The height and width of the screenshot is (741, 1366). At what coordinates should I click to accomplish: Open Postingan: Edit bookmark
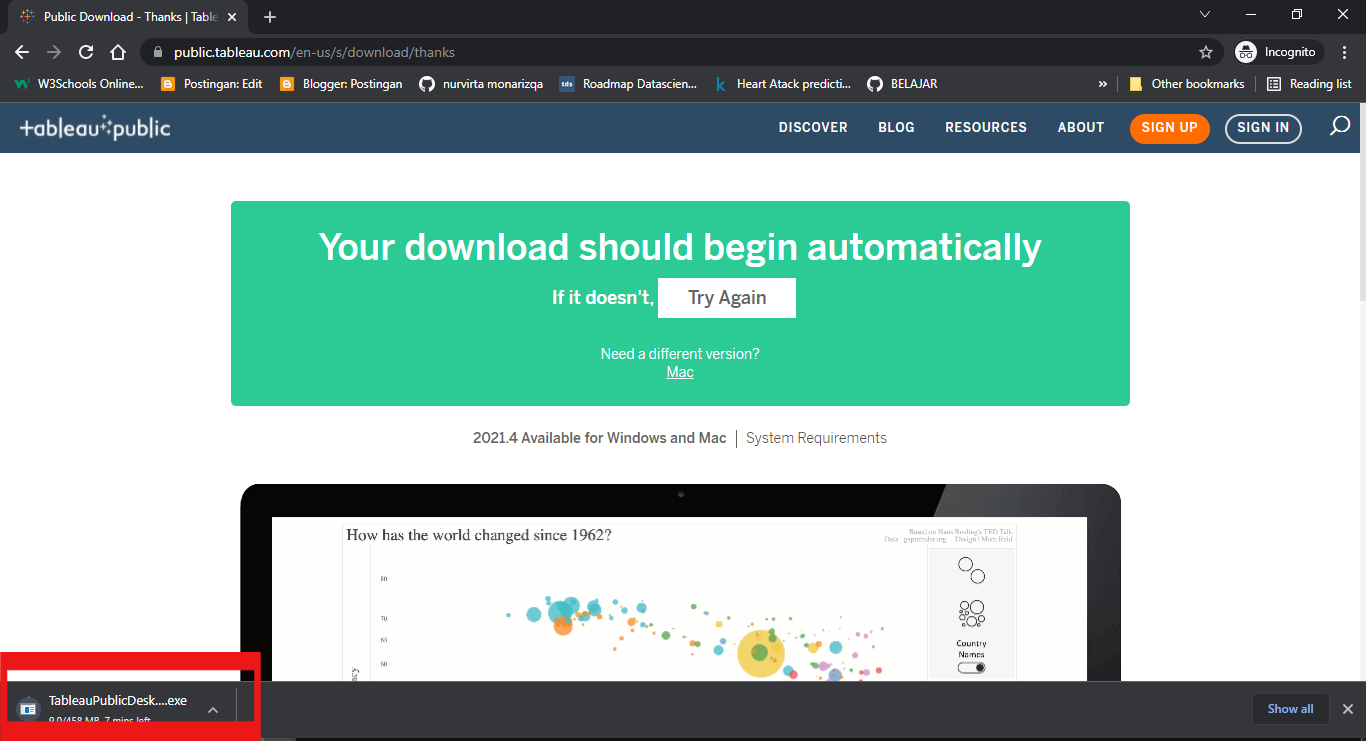coord(211,84)
